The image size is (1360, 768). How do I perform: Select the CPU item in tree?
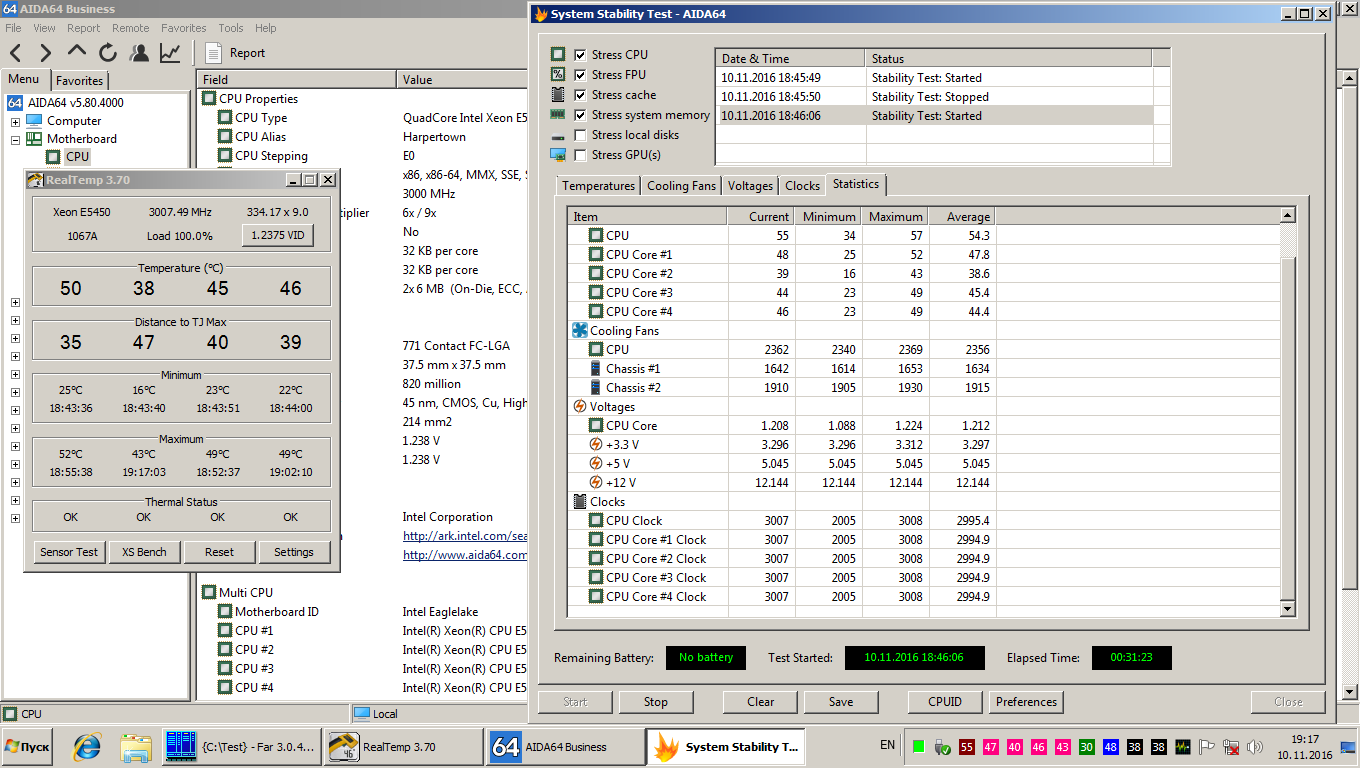pyautogui.click(x=77, y=157)
